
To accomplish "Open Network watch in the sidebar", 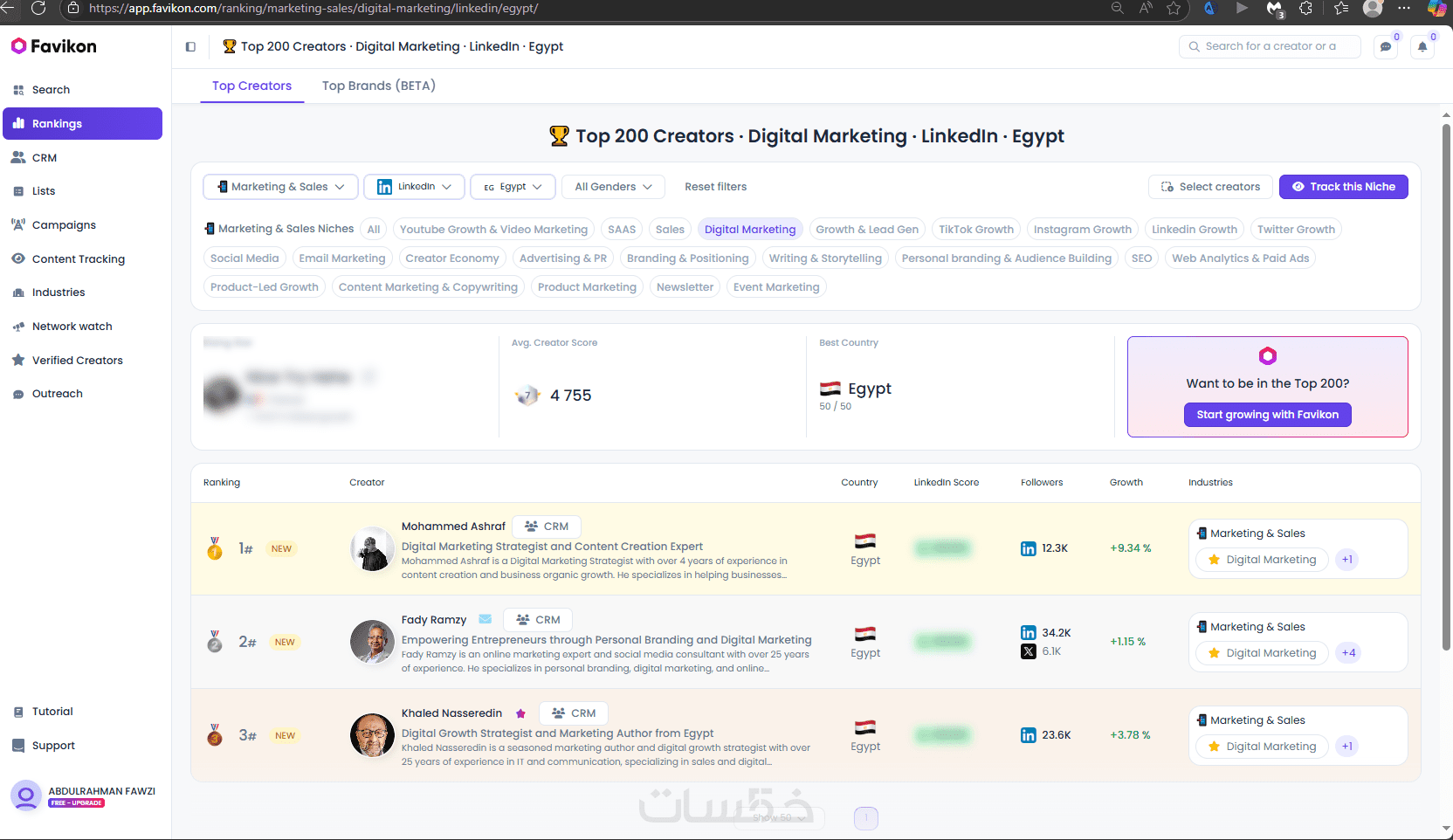I will [82, 327].
